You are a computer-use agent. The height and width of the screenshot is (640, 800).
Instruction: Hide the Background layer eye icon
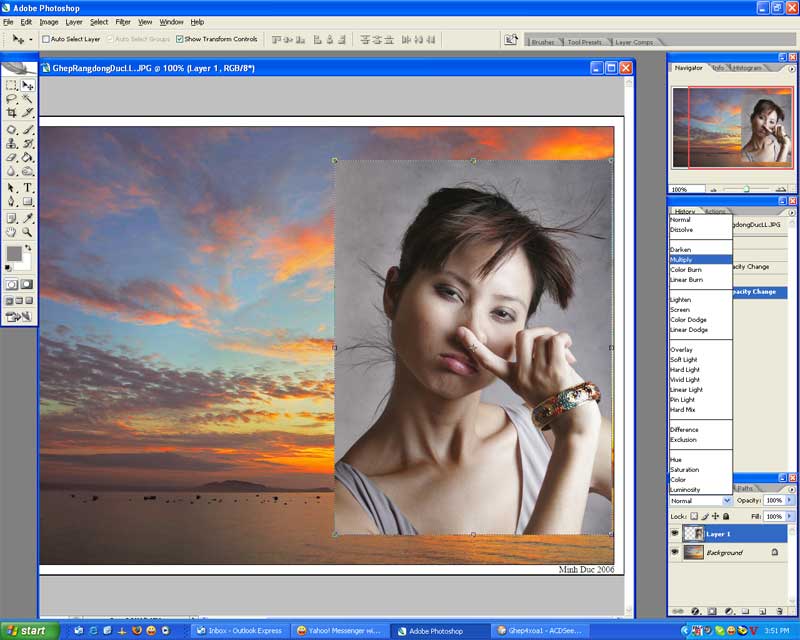674,552
